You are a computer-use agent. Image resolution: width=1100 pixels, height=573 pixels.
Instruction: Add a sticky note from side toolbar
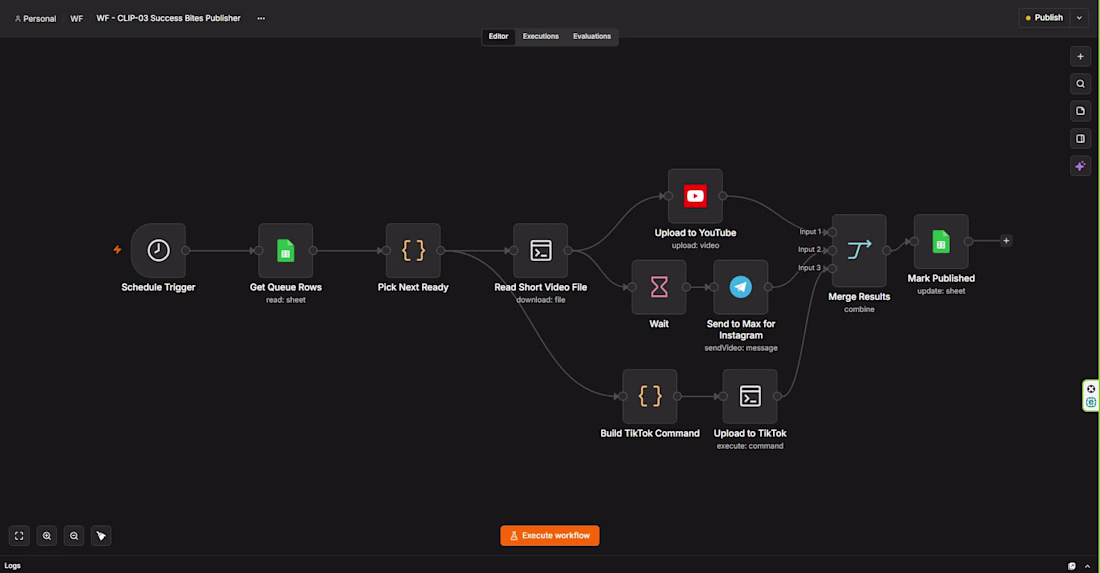pyautogui.click(x=1080, y=111)
